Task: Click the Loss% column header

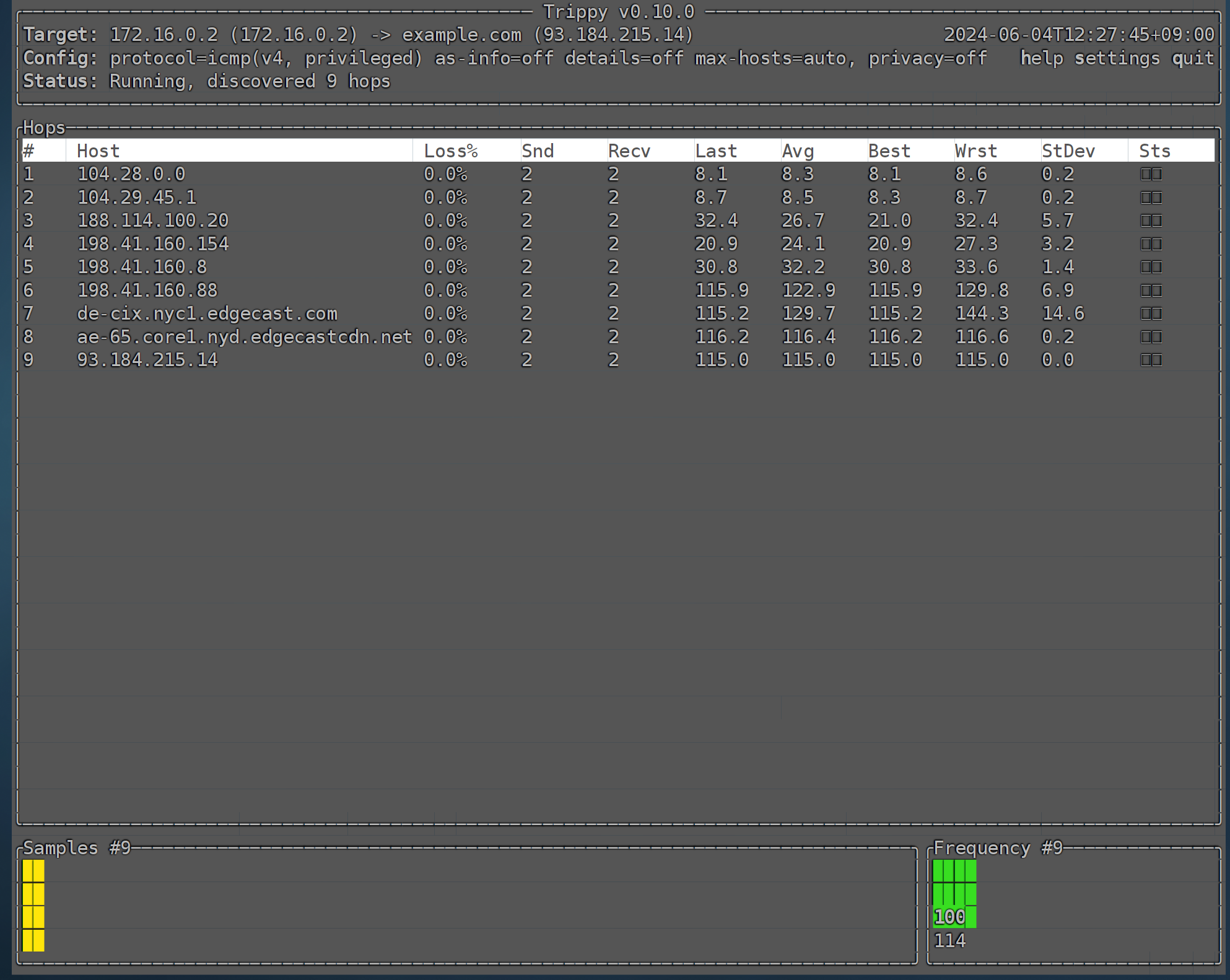Action: 450,151
